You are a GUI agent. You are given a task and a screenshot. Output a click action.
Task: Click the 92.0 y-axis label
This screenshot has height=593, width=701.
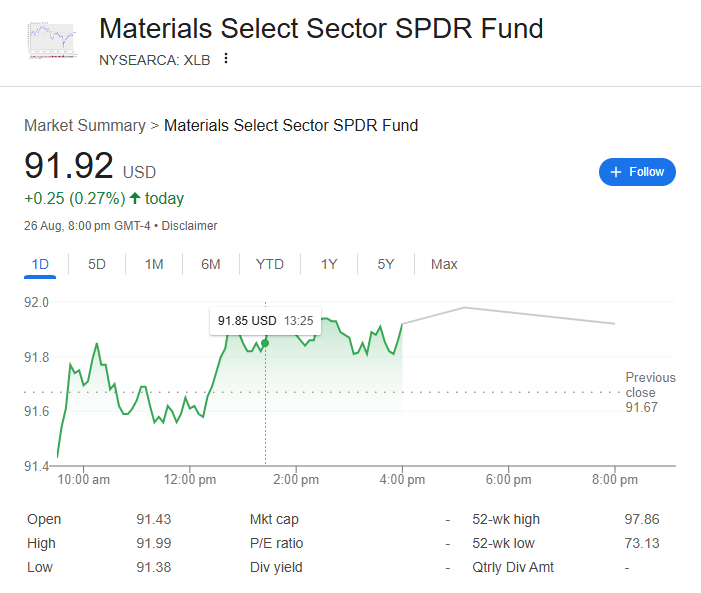tap(36, 303)
